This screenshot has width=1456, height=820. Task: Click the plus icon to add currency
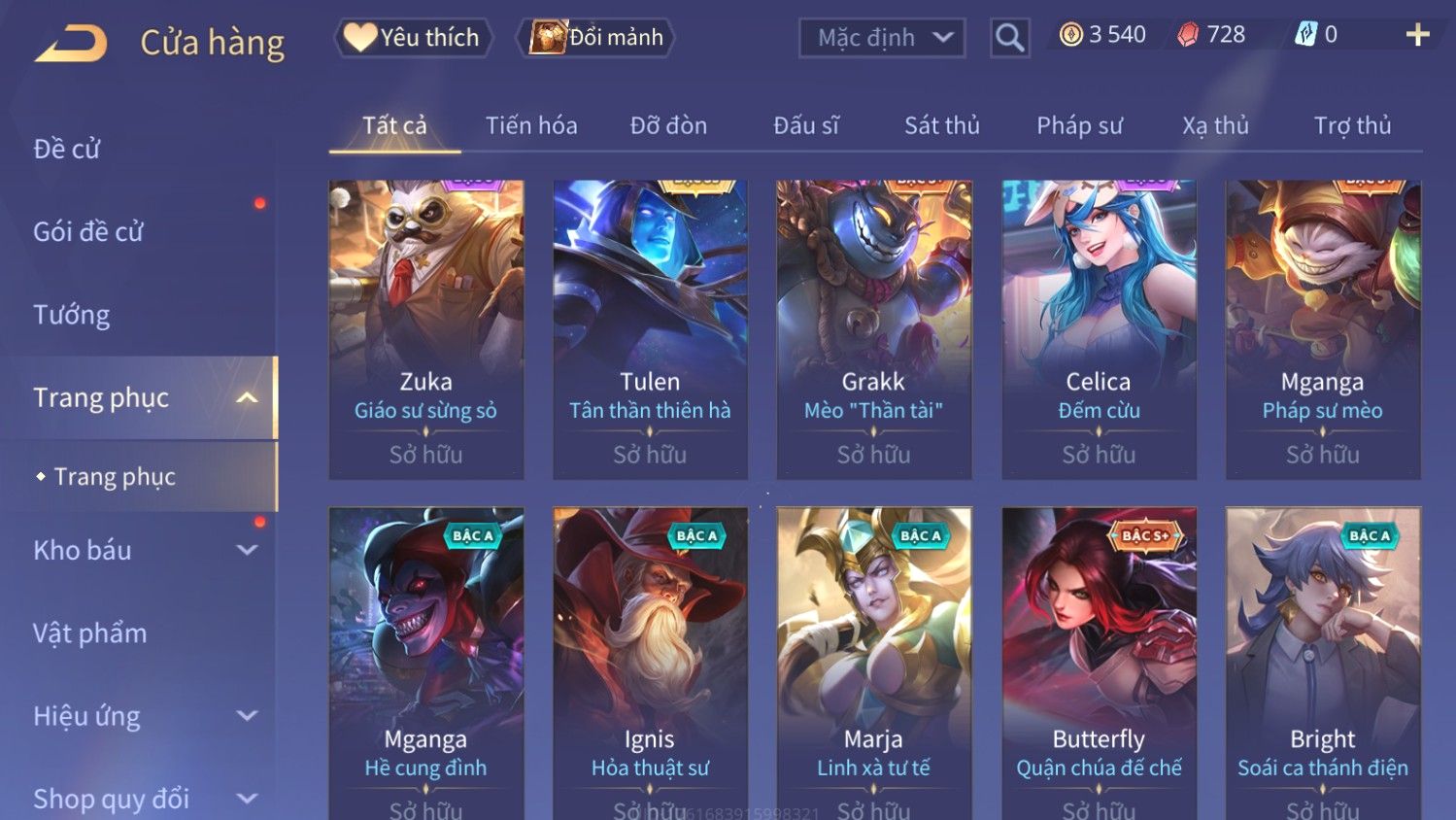pyautogui.click(x=1417, y=35)
